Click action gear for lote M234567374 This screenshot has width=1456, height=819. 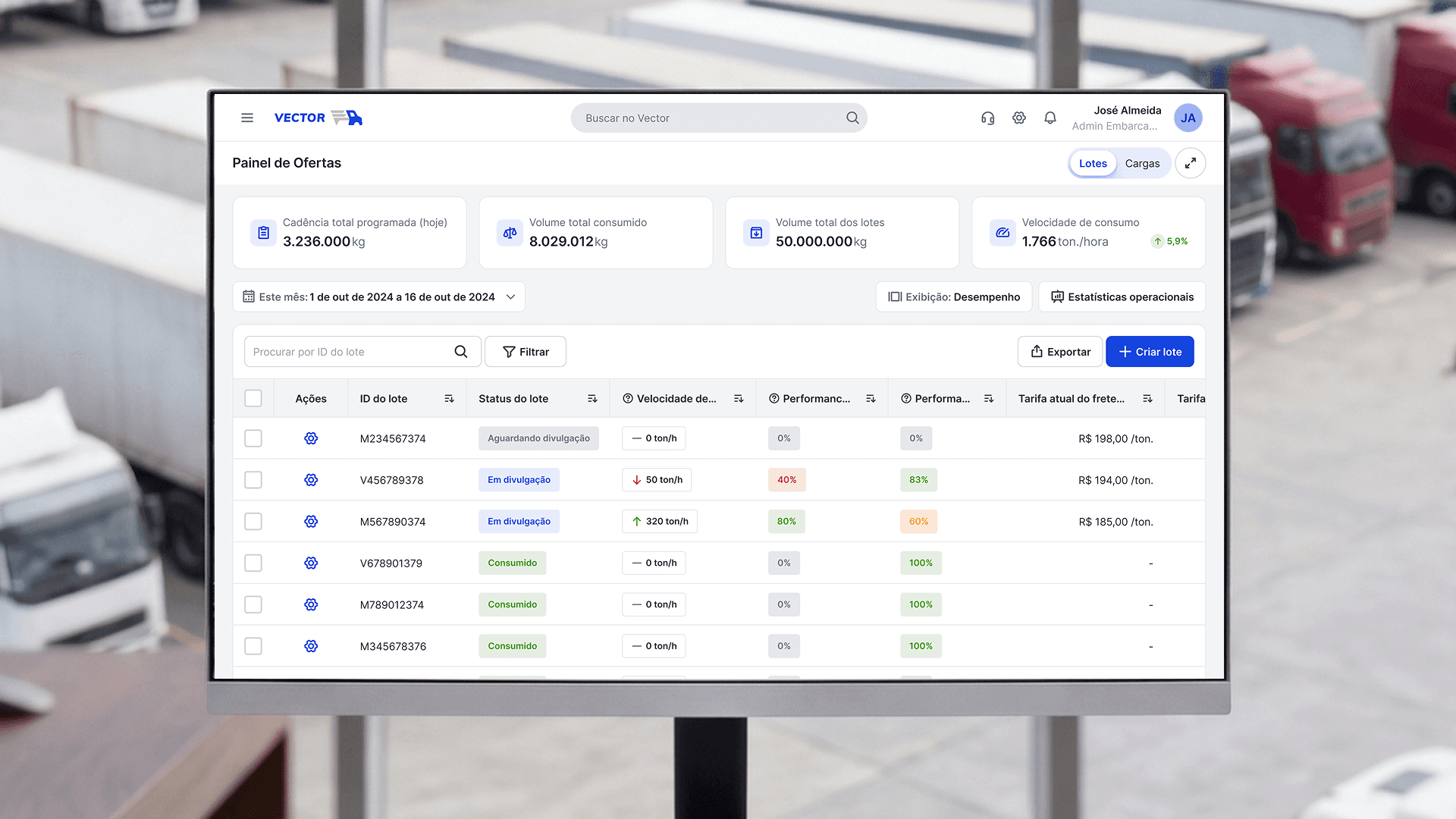(x=311, y=438)
